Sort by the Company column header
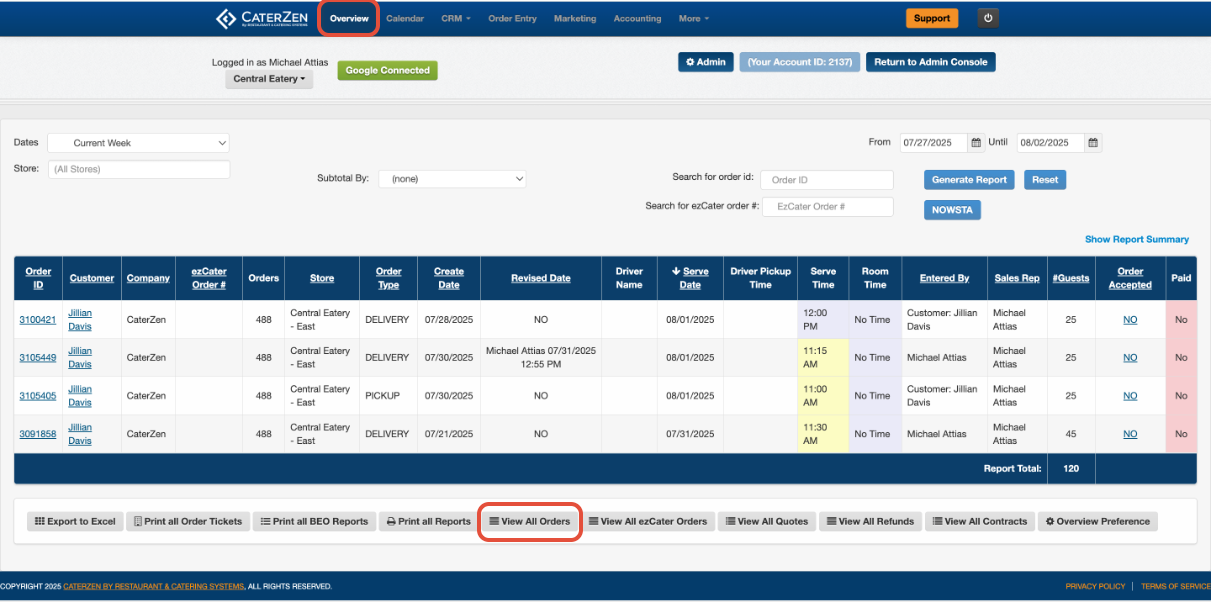The height and width of the screenshot is (602, 1211). tap(148, 278)
